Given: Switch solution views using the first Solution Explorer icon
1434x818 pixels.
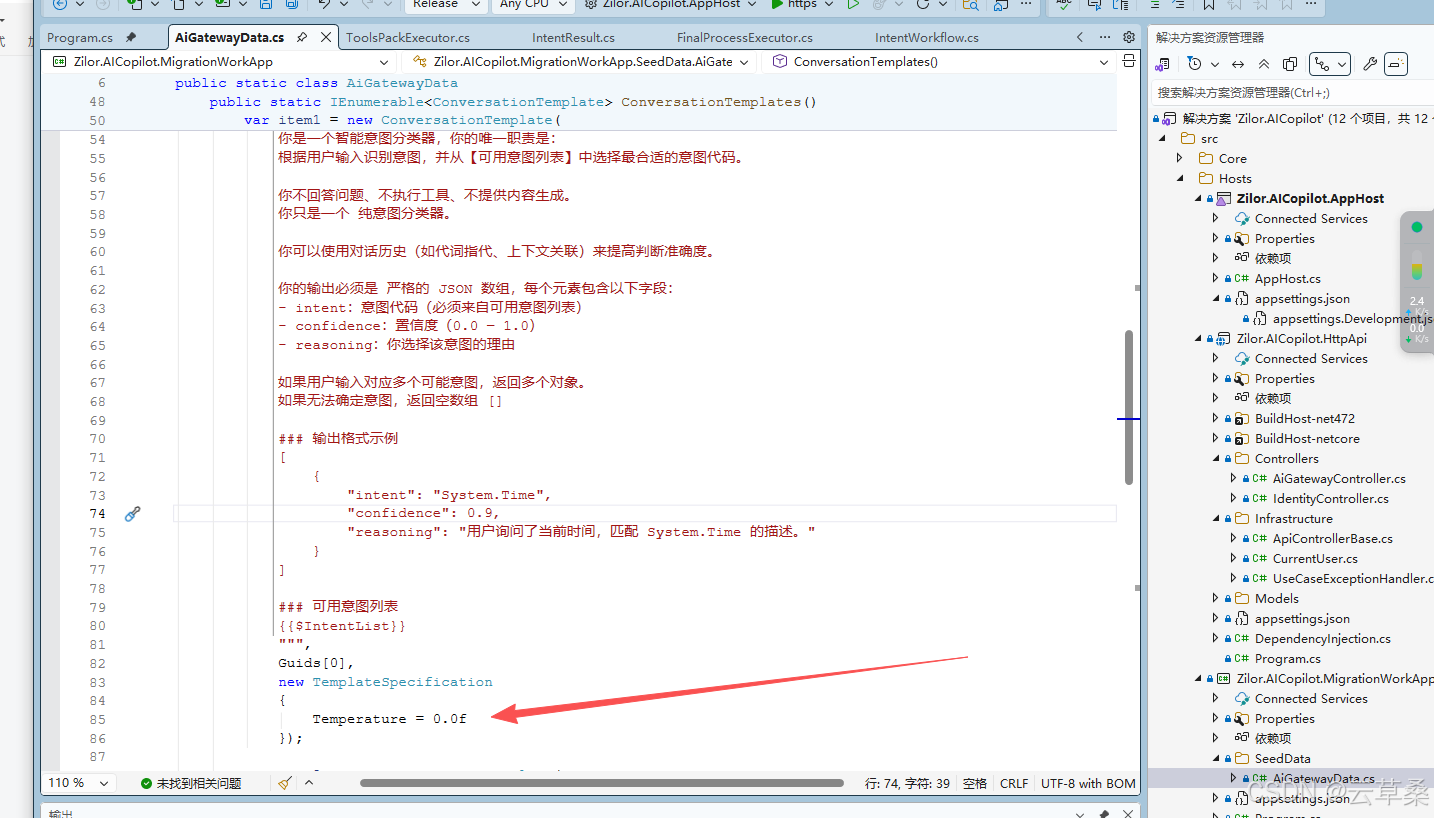Looking at the screenshot, I should click(1163, 63).
